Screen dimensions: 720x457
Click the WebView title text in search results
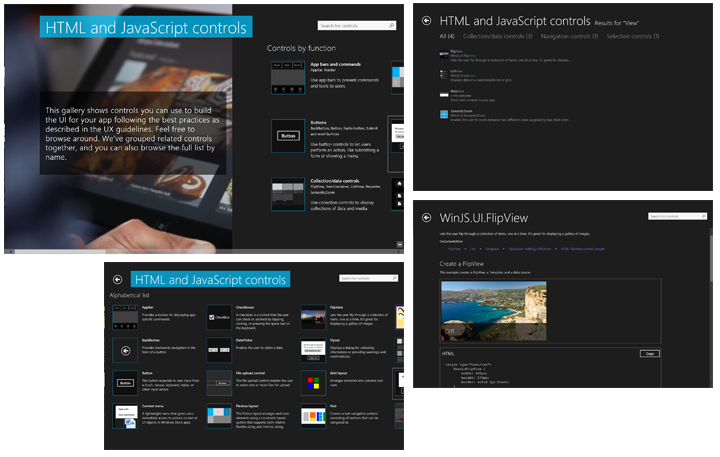[x=457, y=91]
